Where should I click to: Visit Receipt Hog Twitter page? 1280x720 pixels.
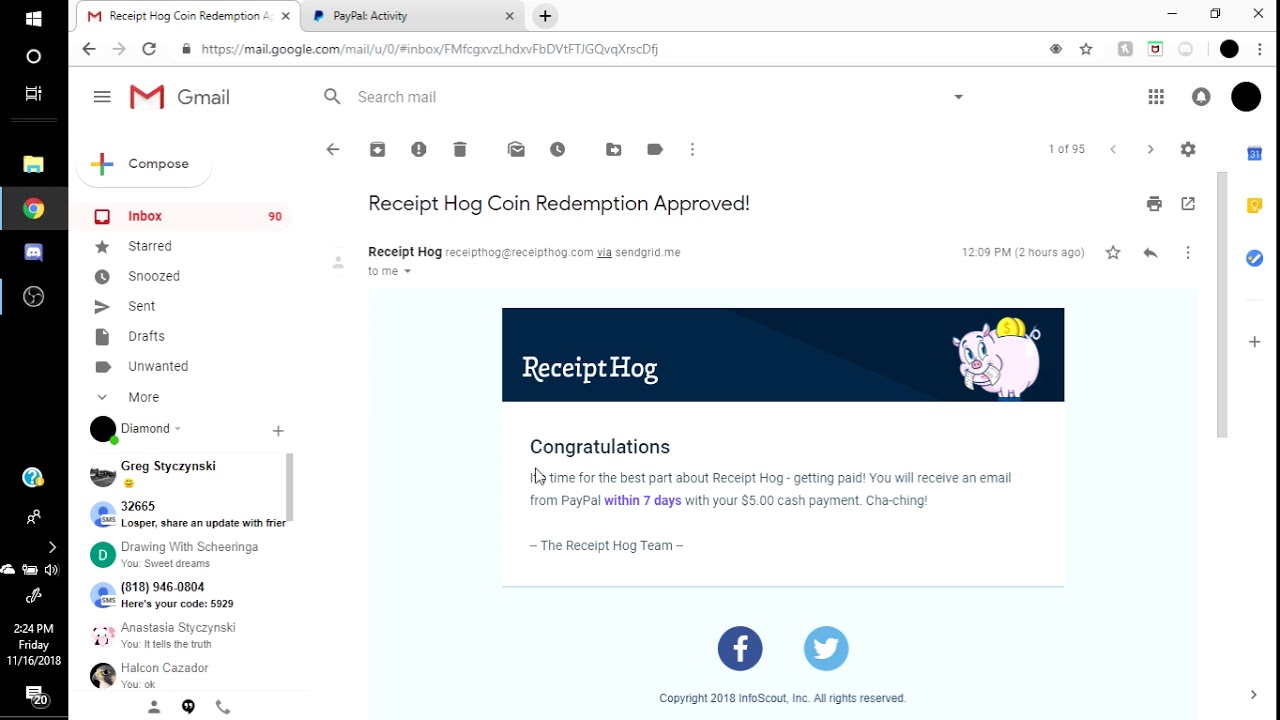click(x=826, y=649)
